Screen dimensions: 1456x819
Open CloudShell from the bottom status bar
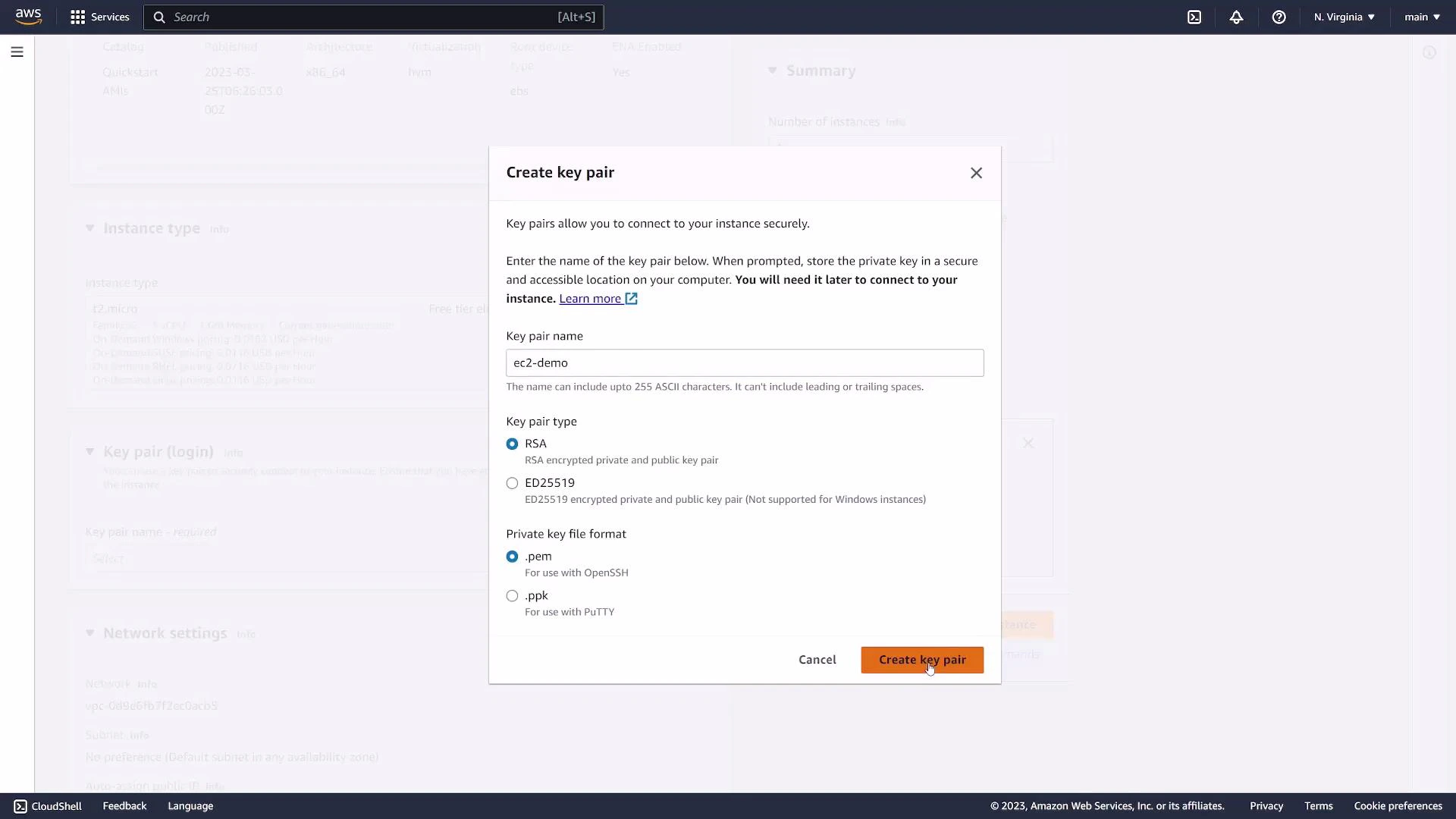point(47,805)
